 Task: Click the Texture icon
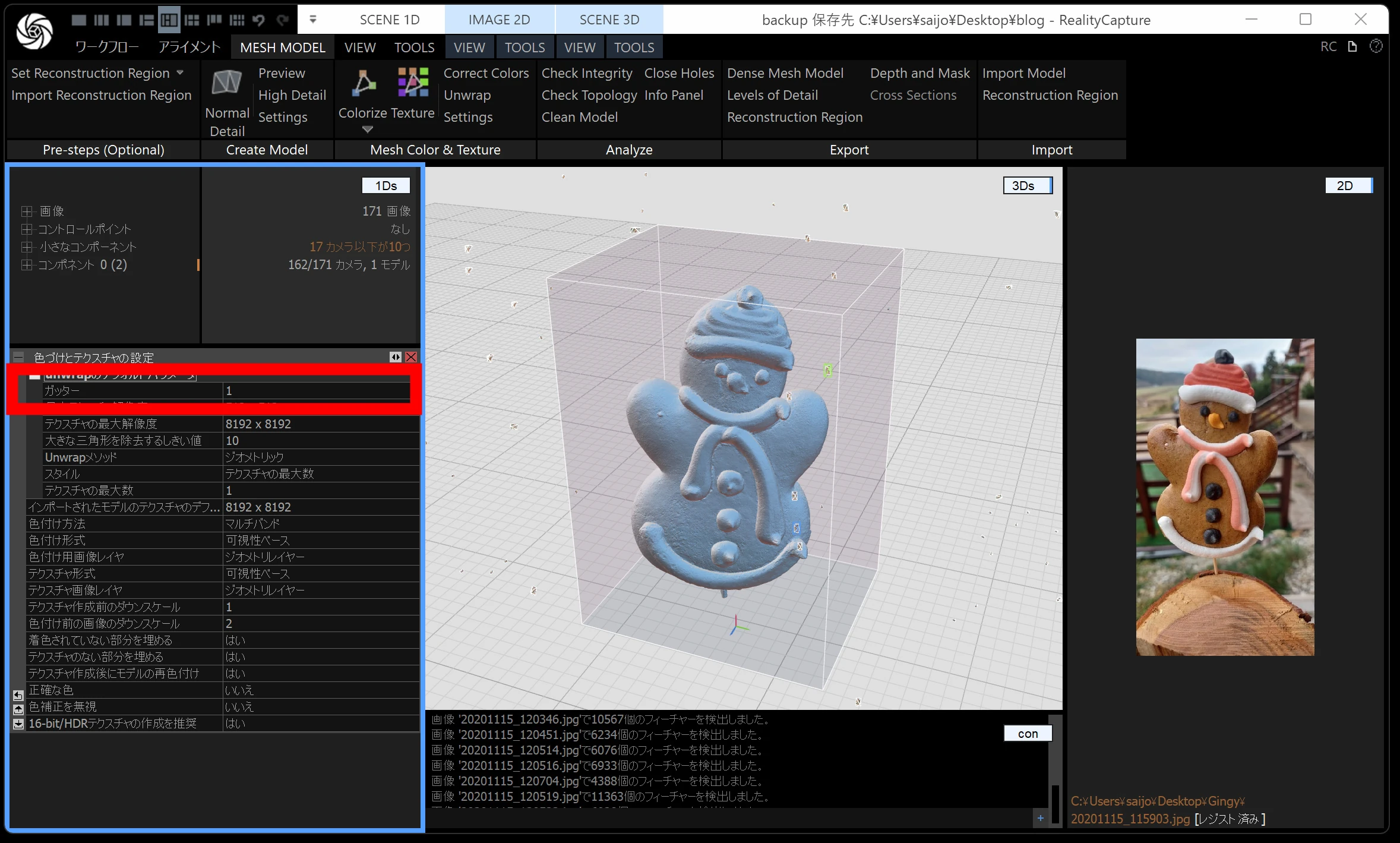click(413, 82)
